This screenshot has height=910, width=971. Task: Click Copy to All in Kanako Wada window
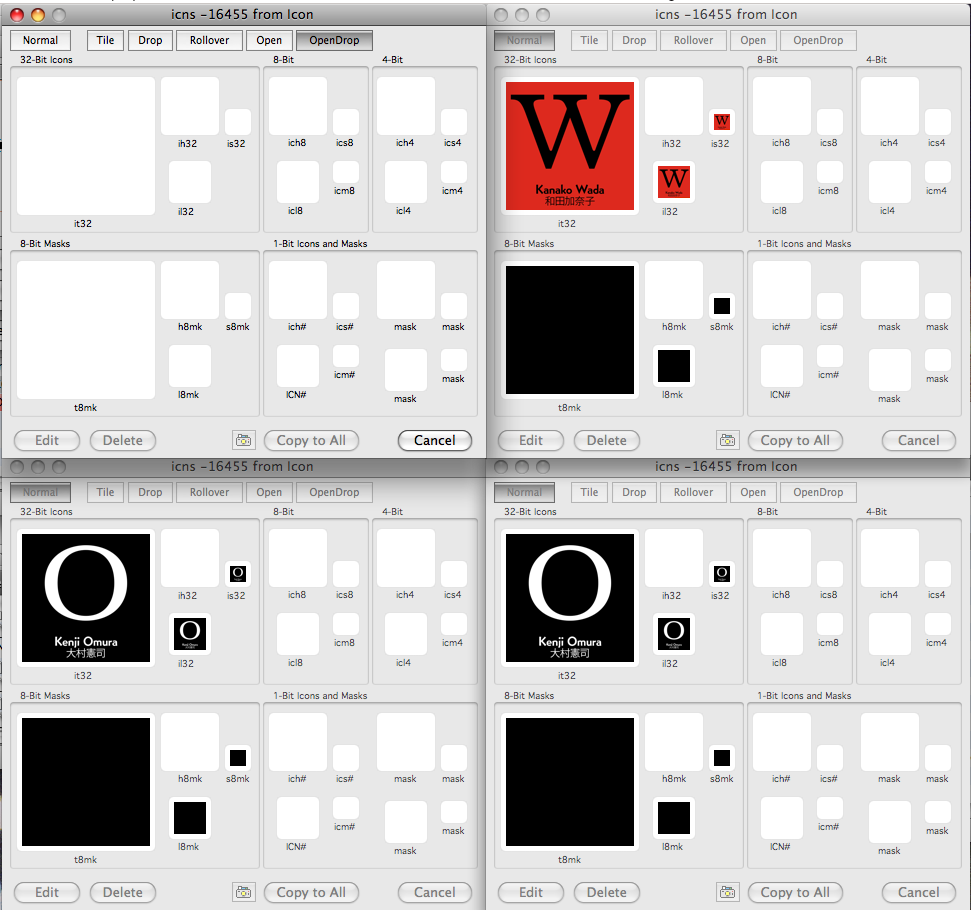pyautogui.click(x=795, y=440)
